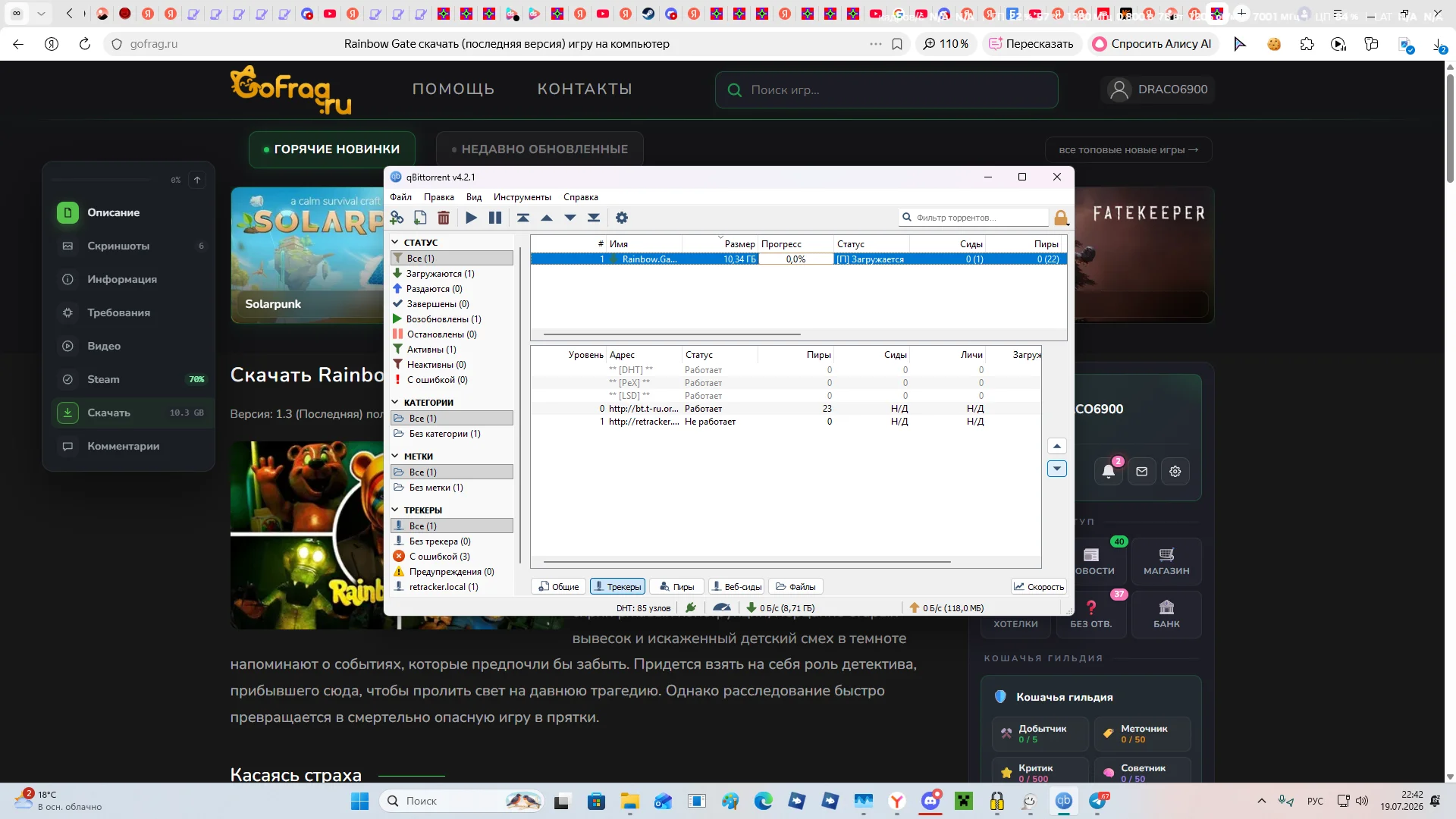
Task: Resume torrent with the blue play icon
Action: click(x=471, y=218)
